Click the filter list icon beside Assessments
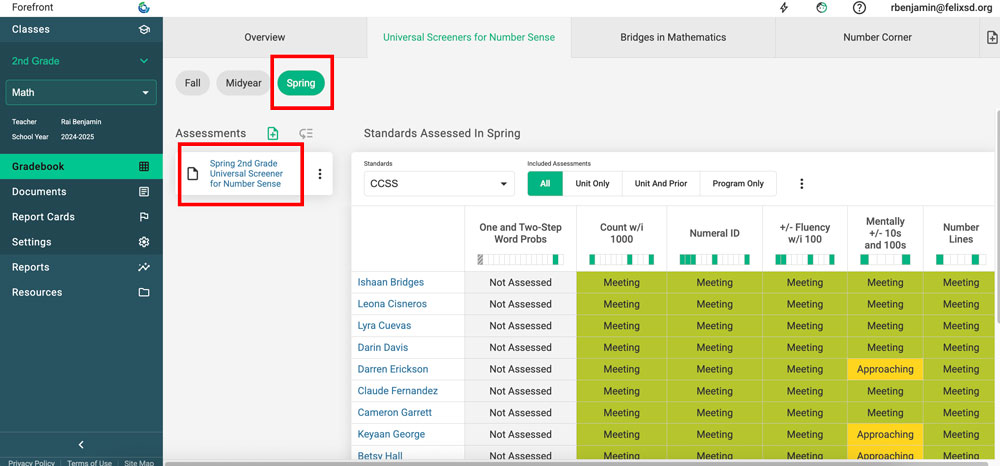Viewport: 1000px width, 466px height. click(306, 133)
